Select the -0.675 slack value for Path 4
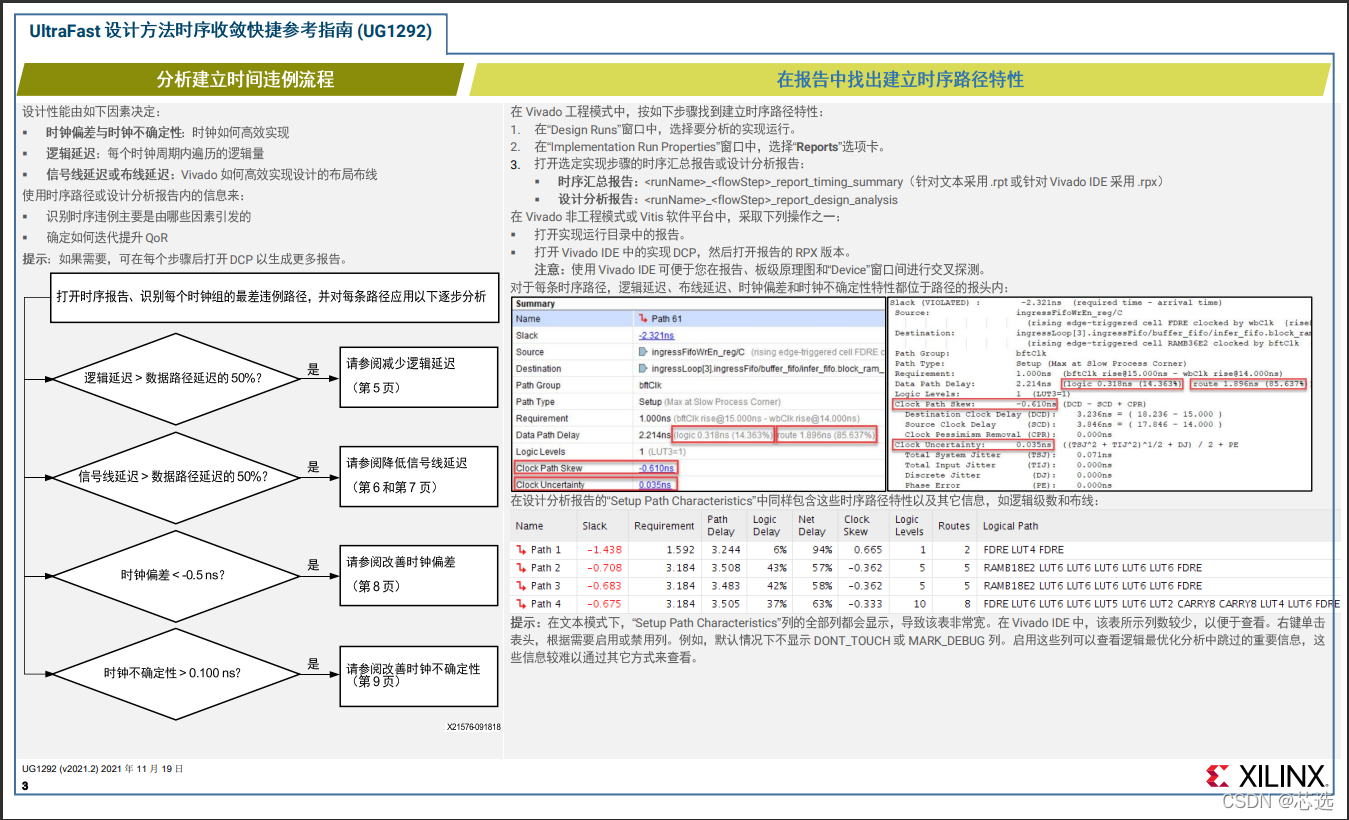1349x820 pixels. click(x=605, y=604)
